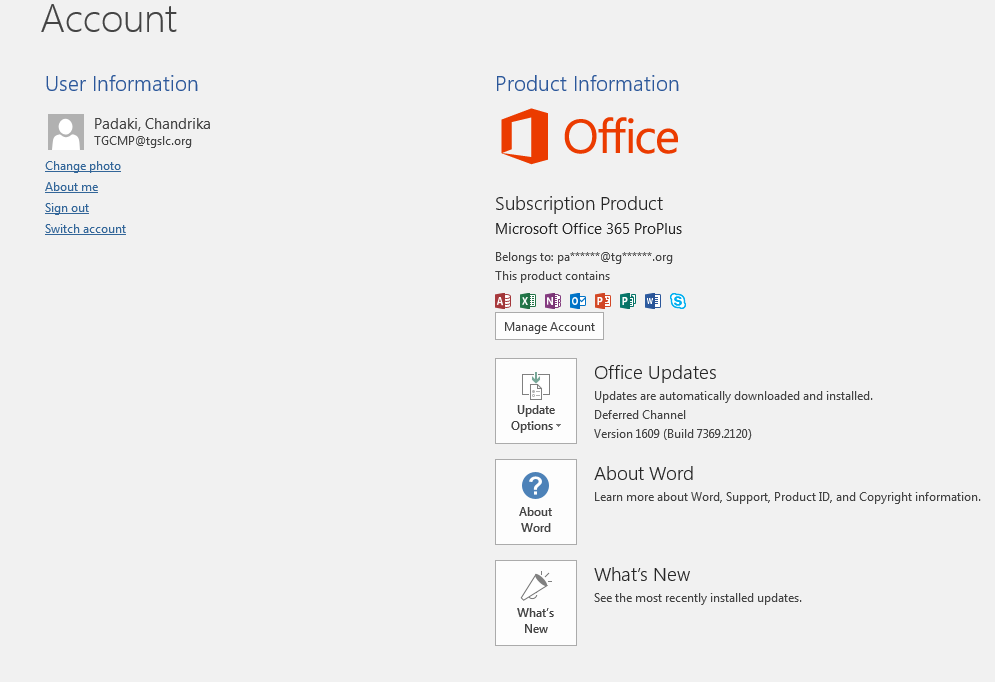Image resolution: width=995 pixels, height=682 pixels.
Task: Click the Outlook app icon
Action: coord(578,301)
